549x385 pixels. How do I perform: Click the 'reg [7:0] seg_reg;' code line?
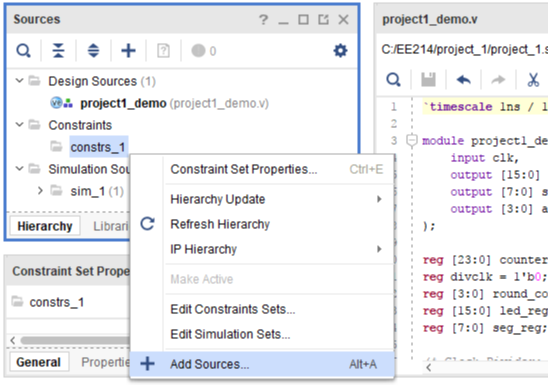(485, 328)
